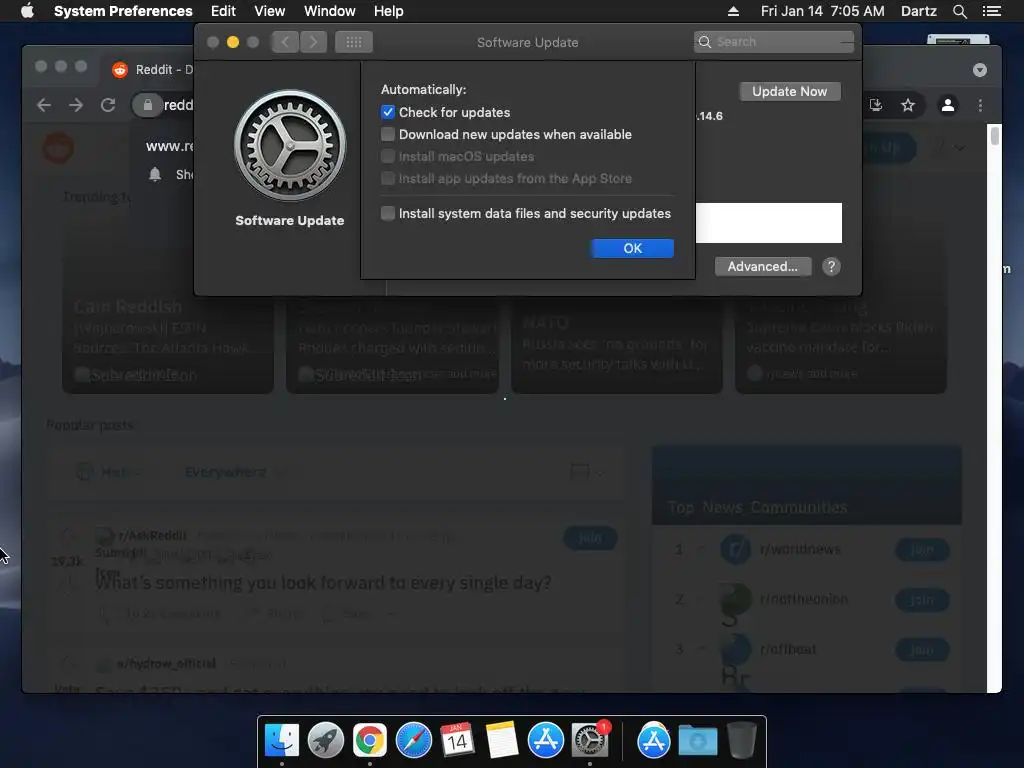Click date and time in menu bar
This screenshot has width=1024, height=768.
[x=822, y=11]
